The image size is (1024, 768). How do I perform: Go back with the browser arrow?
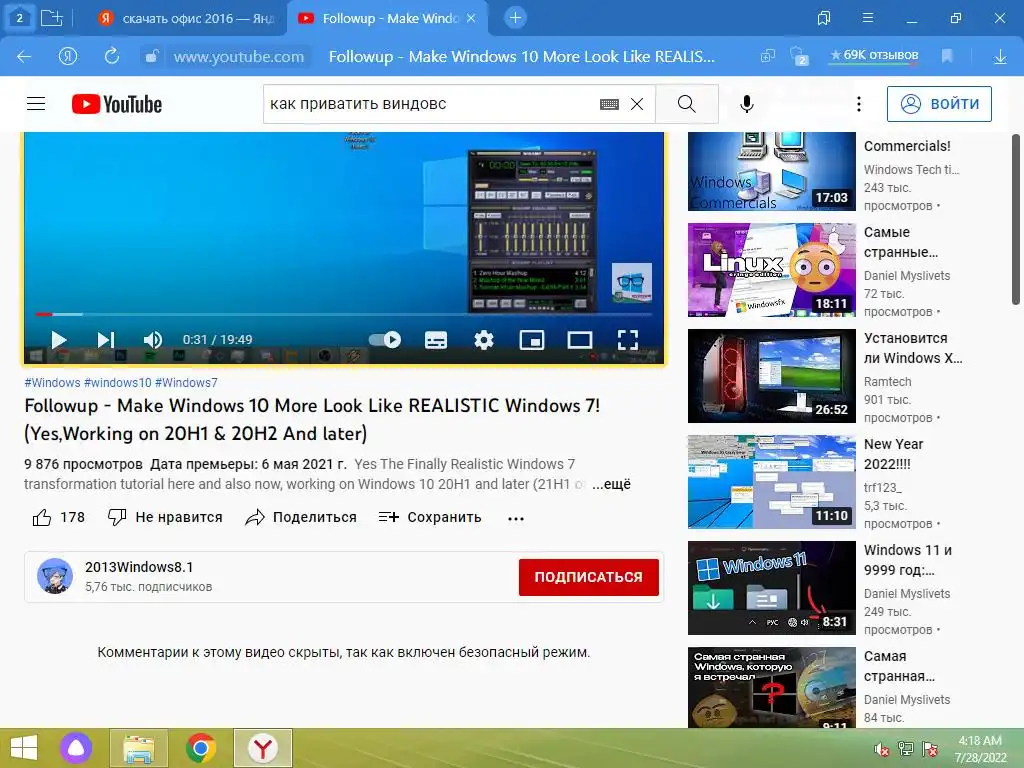click(24, 57)
